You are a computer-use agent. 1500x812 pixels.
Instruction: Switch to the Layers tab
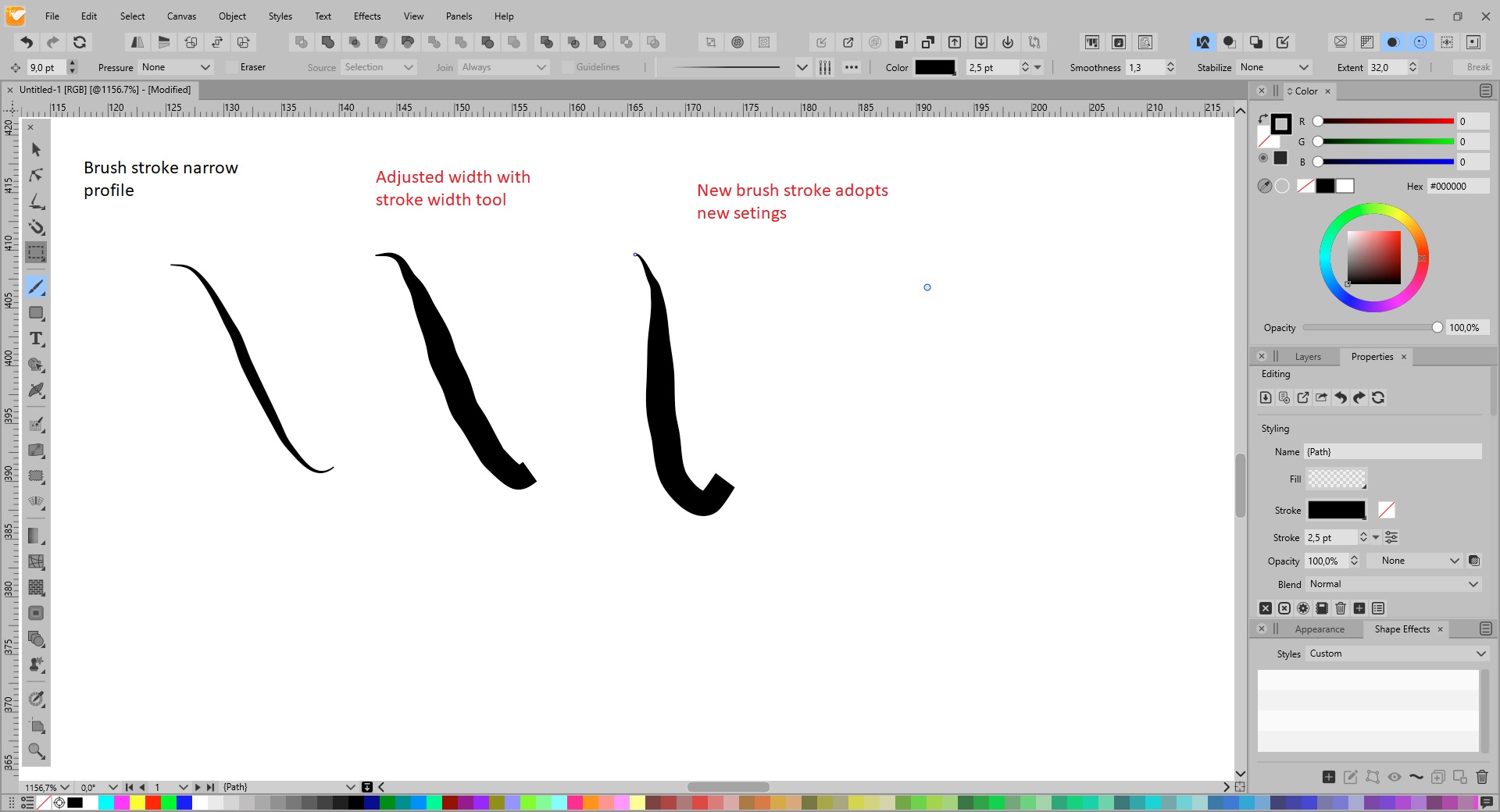pos(1307,357)
